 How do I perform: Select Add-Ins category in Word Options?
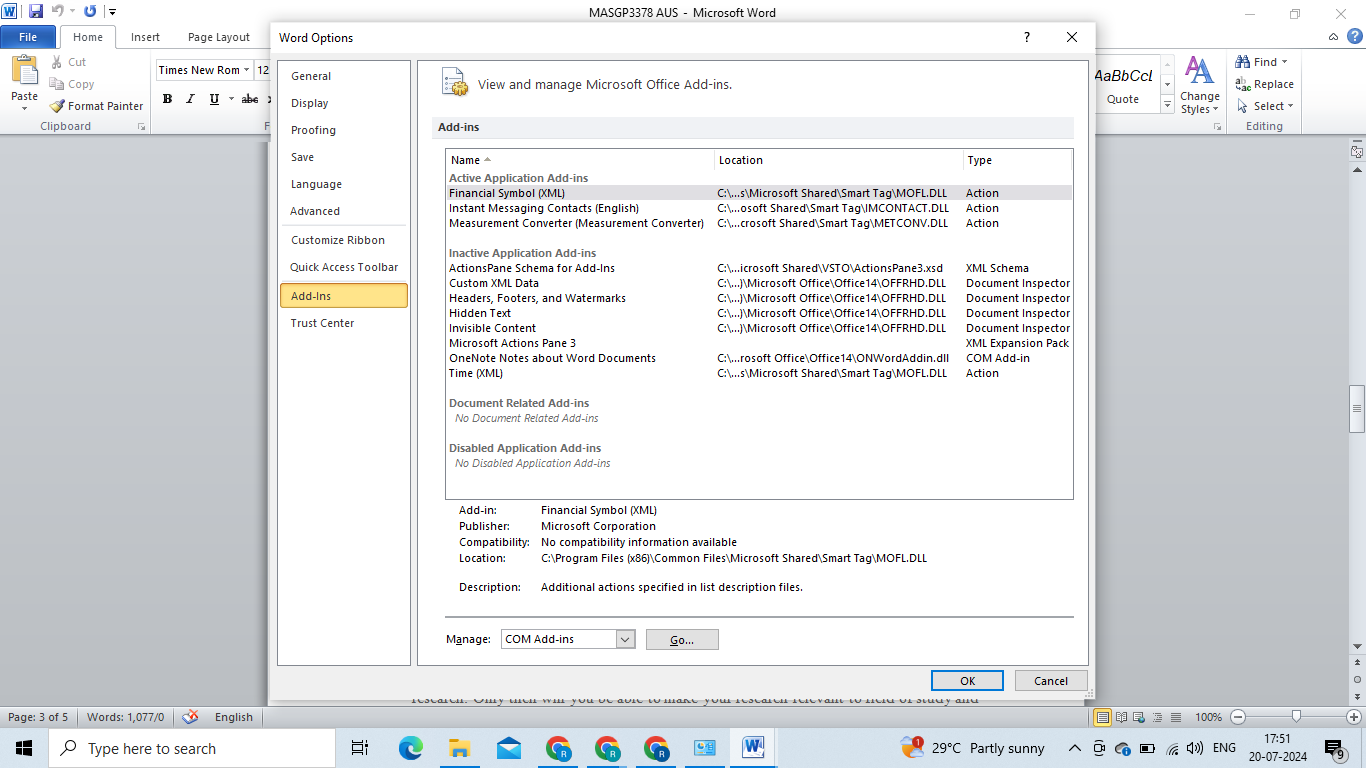(x=344, y=296)
